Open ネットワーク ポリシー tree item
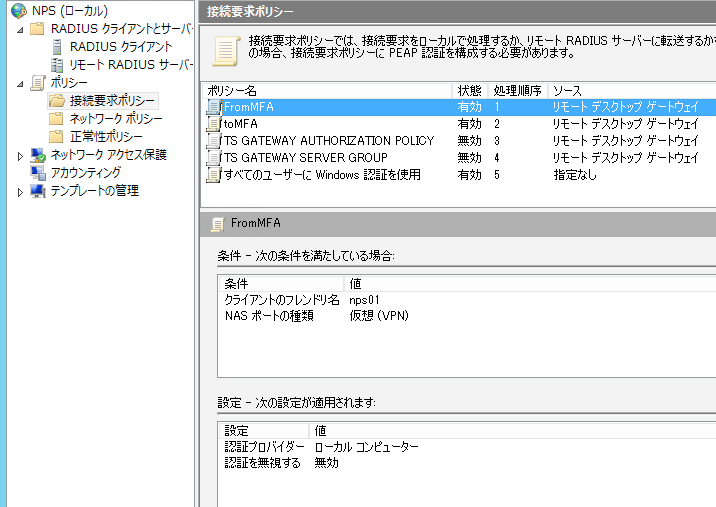 [116, 119]
